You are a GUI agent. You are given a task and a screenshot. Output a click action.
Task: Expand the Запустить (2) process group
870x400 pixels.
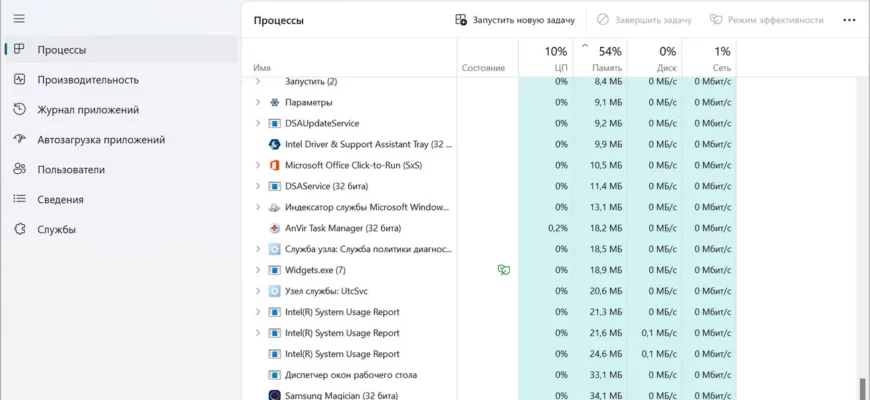(257, 82)
